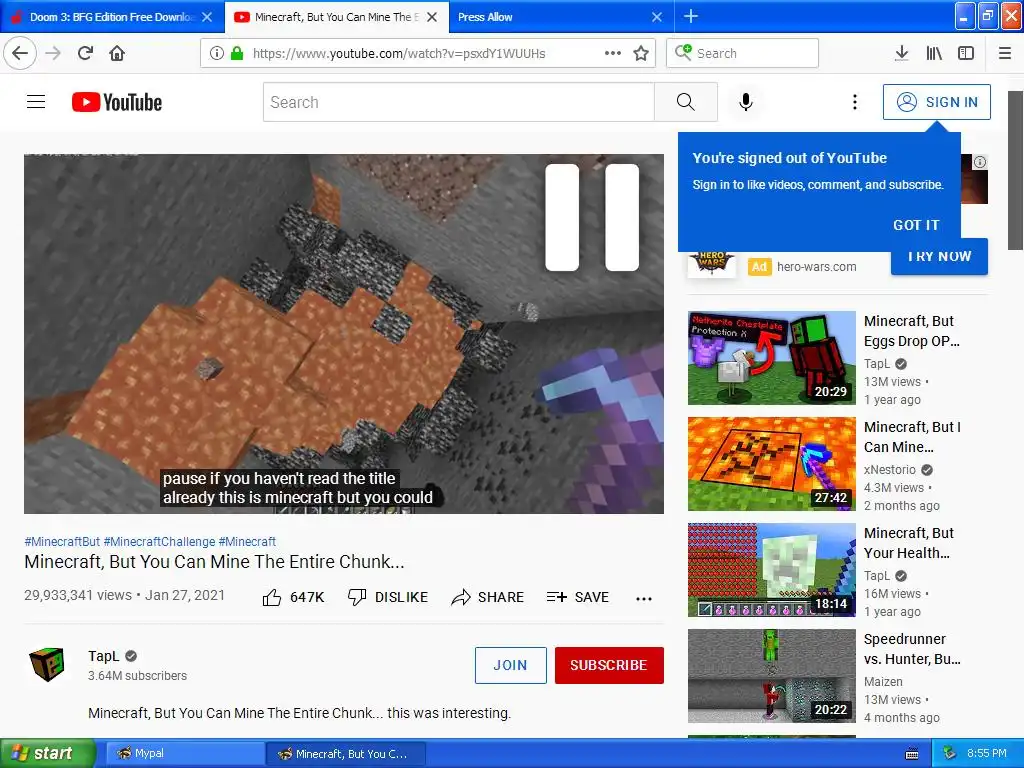Viewport: 1024px width, 768px height.
Task: Open the TapL channel avatar
Action: (x=47, y=665)
